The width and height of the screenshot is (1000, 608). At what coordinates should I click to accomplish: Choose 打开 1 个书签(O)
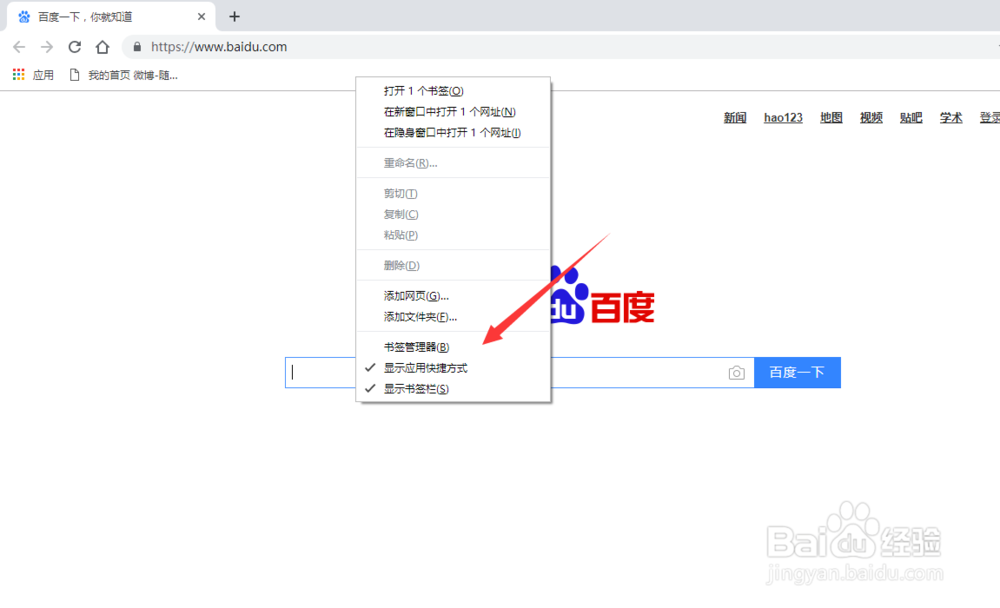[453, 91]
